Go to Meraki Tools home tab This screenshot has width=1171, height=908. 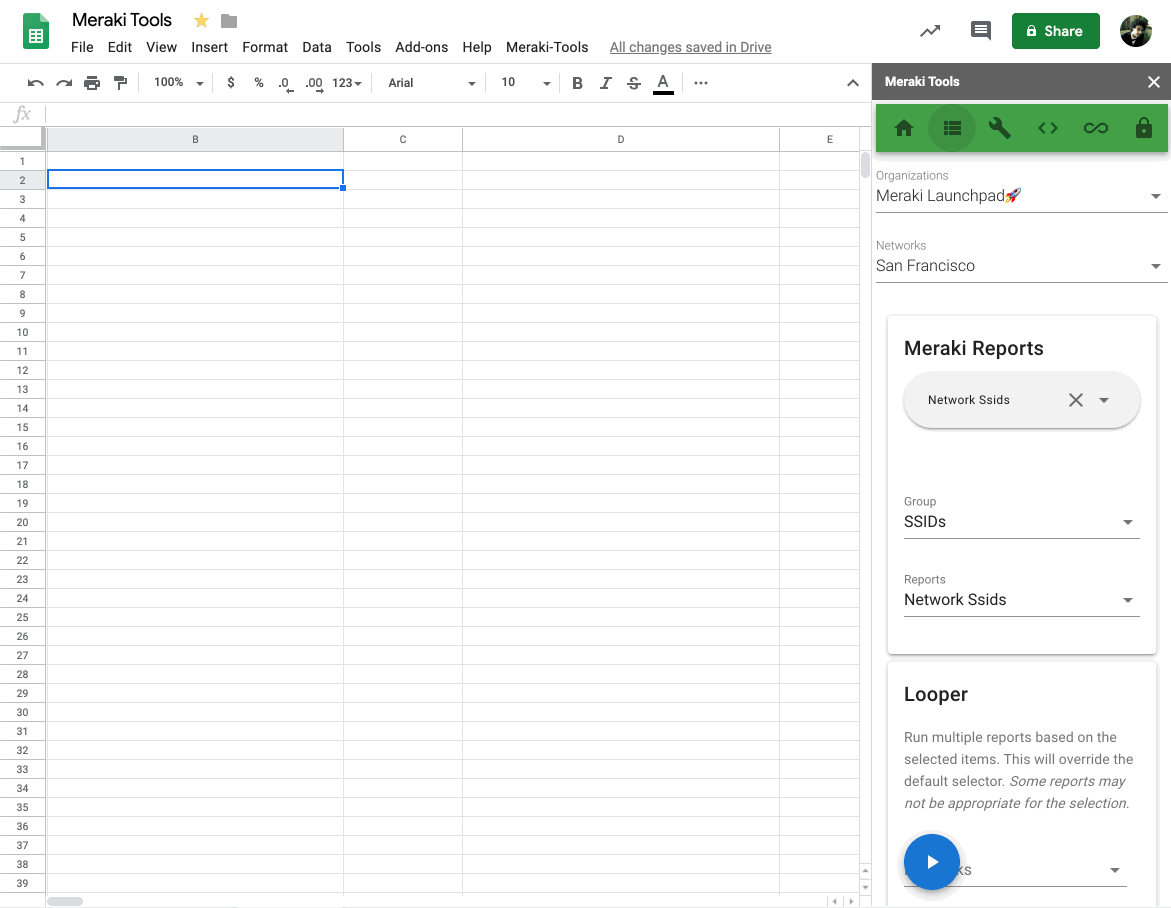[904, 128]
